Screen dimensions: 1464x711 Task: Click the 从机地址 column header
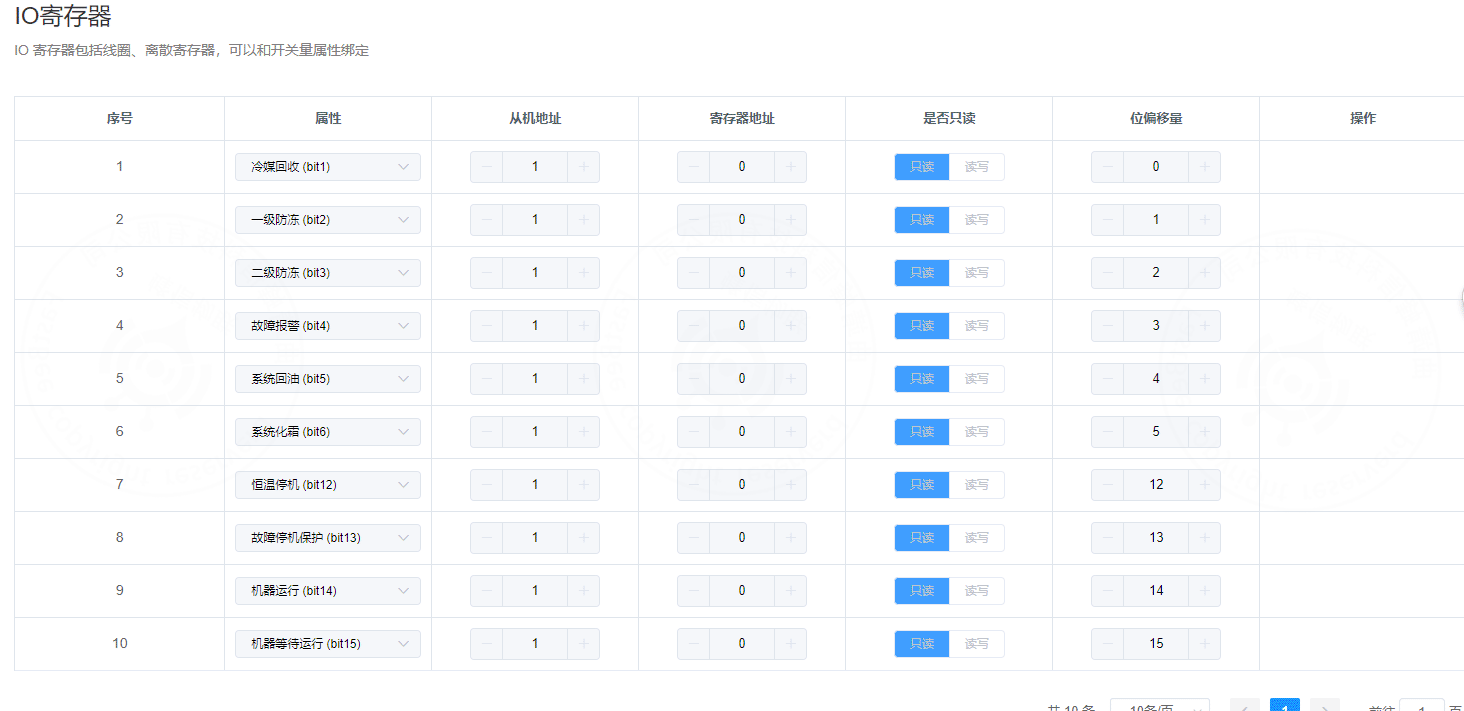click(535, 118)
